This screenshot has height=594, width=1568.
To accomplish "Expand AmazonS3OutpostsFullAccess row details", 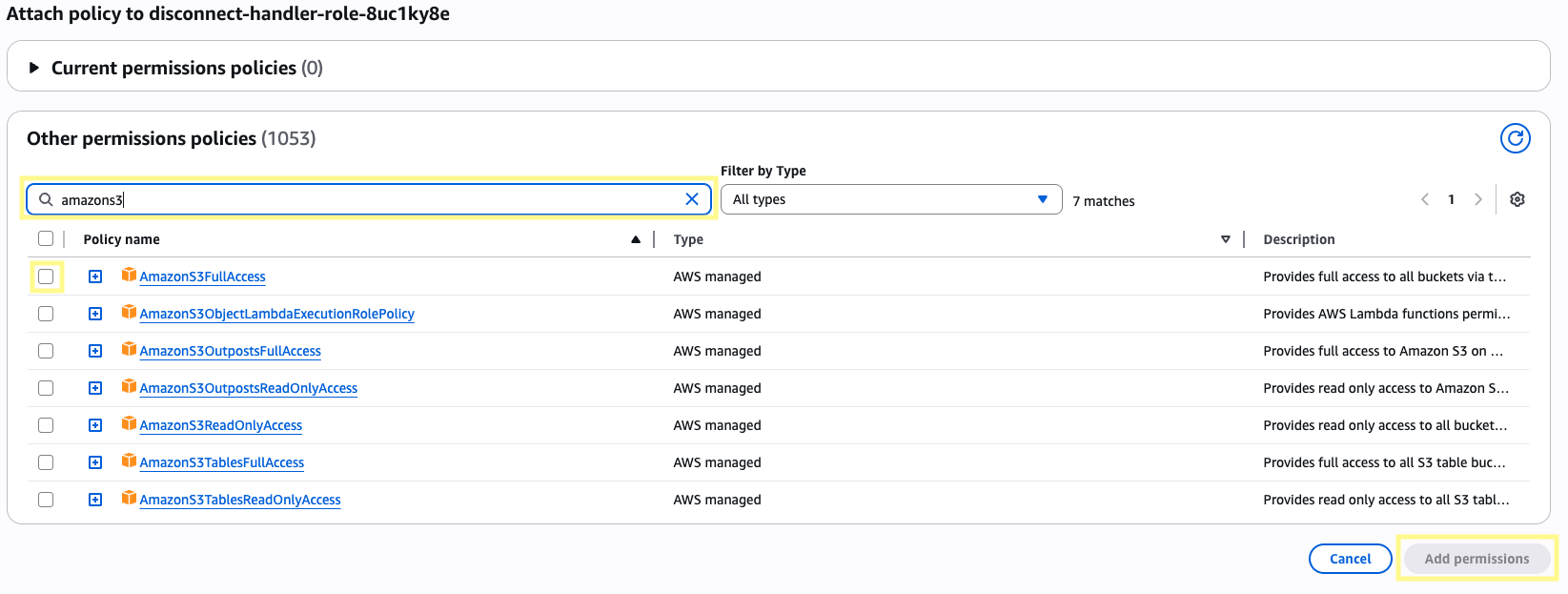I will [95, 351].
